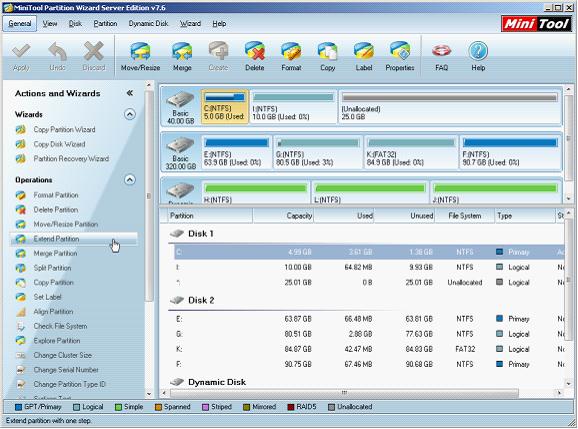
Task: Click the down arrow of sidebar scrollbar
Action: (x=149, y=394)
